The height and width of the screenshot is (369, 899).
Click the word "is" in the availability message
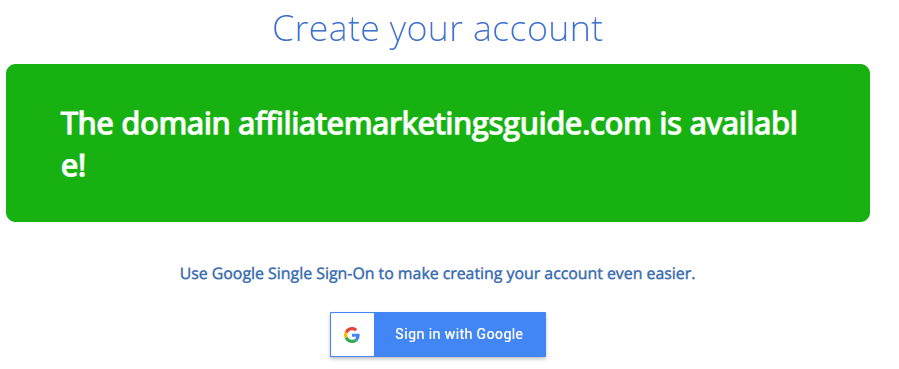(x=670, y=123)
